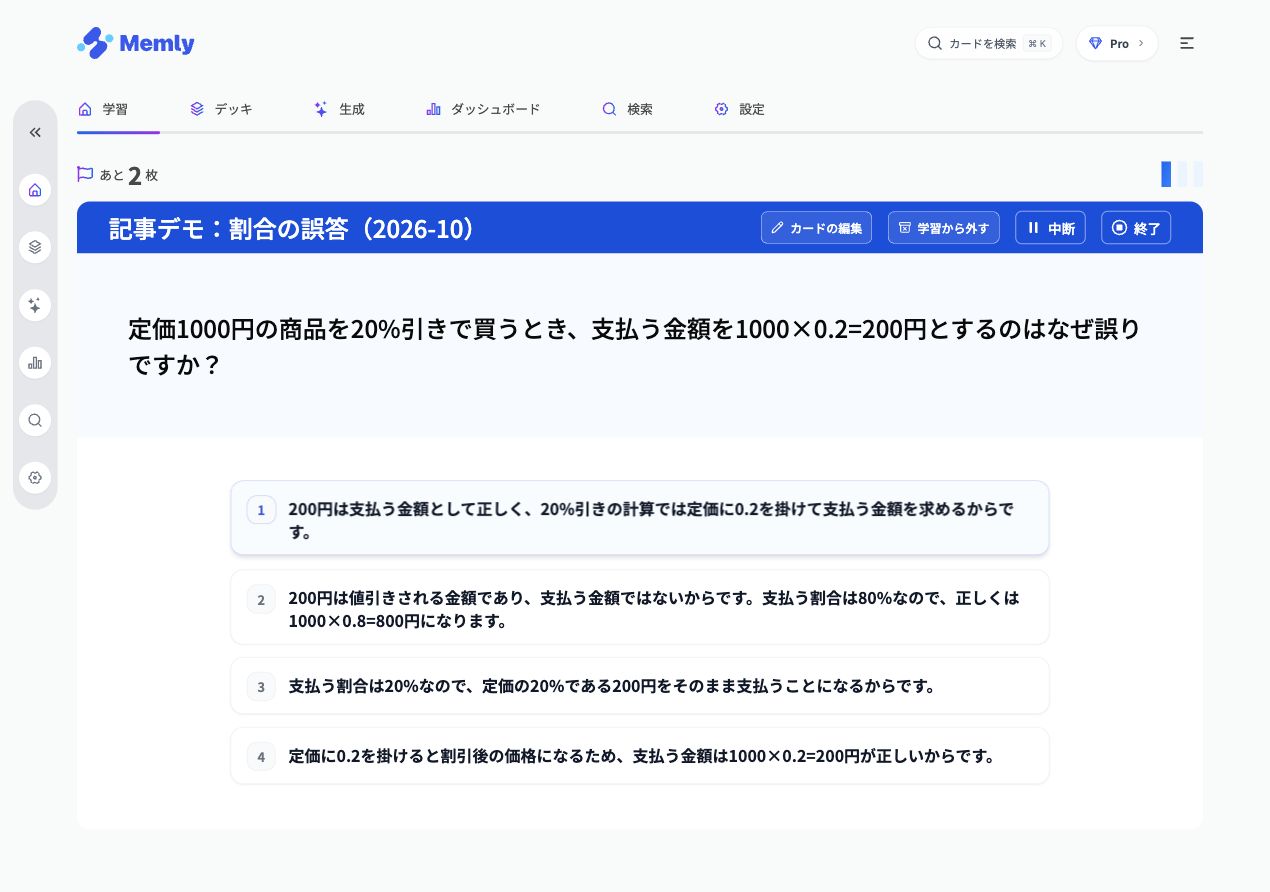Select answer option 4
This screenshot has height=892, width=1270.
coord(640,756)
